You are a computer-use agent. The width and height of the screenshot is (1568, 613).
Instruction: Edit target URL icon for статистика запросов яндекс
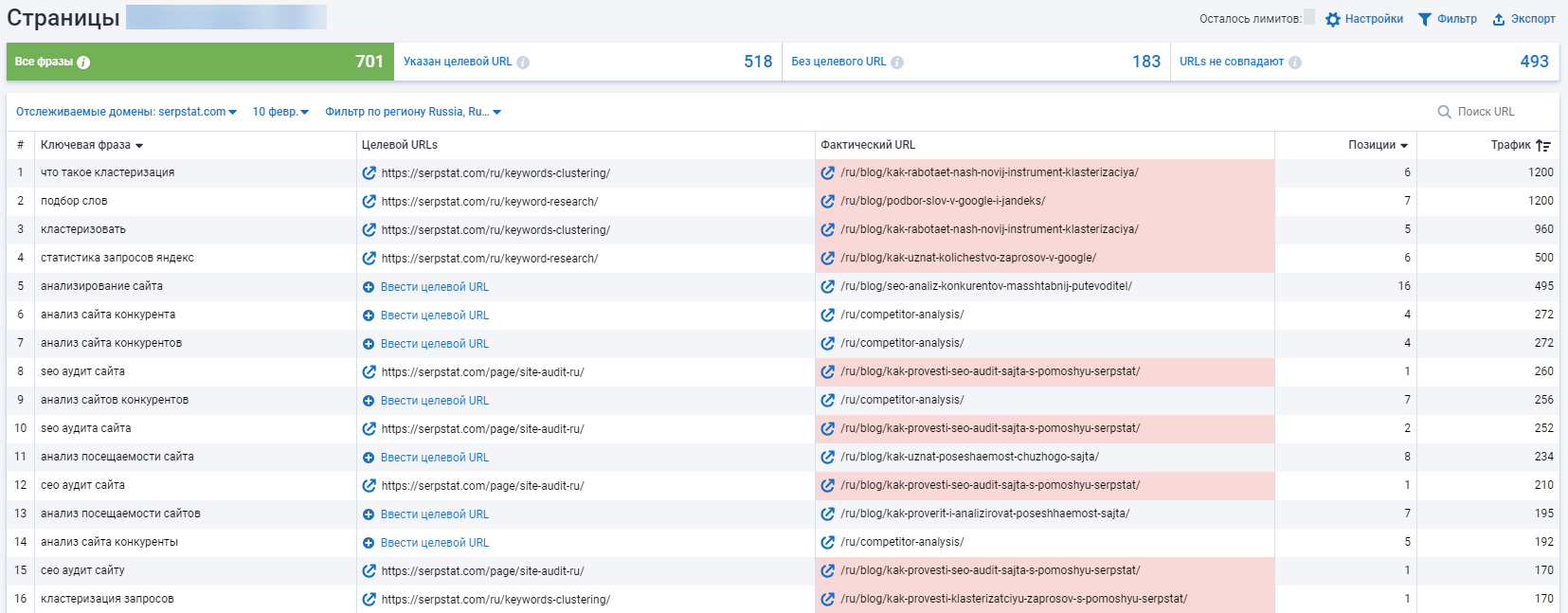369,259
